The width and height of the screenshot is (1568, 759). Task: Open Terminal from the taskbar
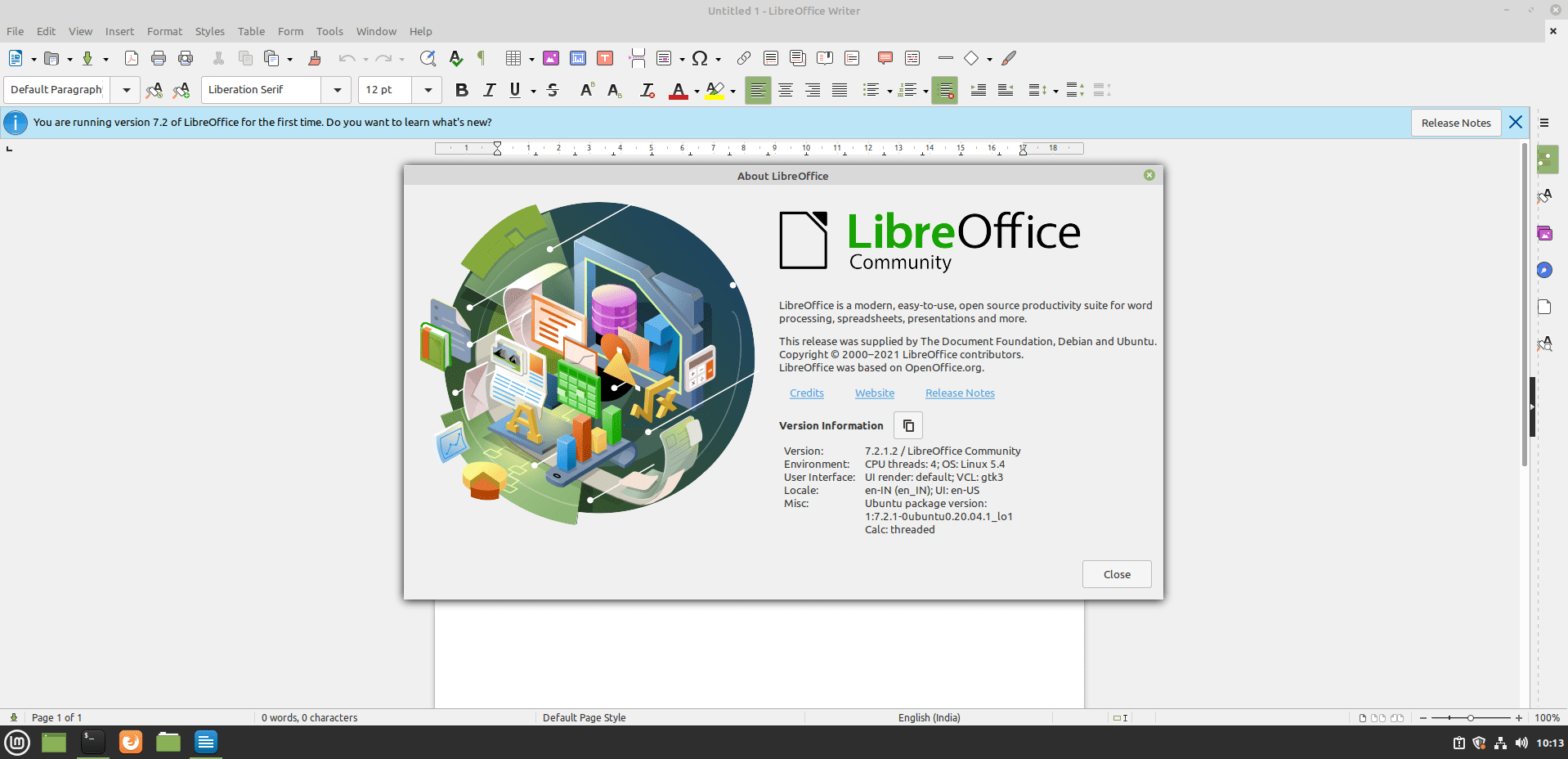click(93, 742)
